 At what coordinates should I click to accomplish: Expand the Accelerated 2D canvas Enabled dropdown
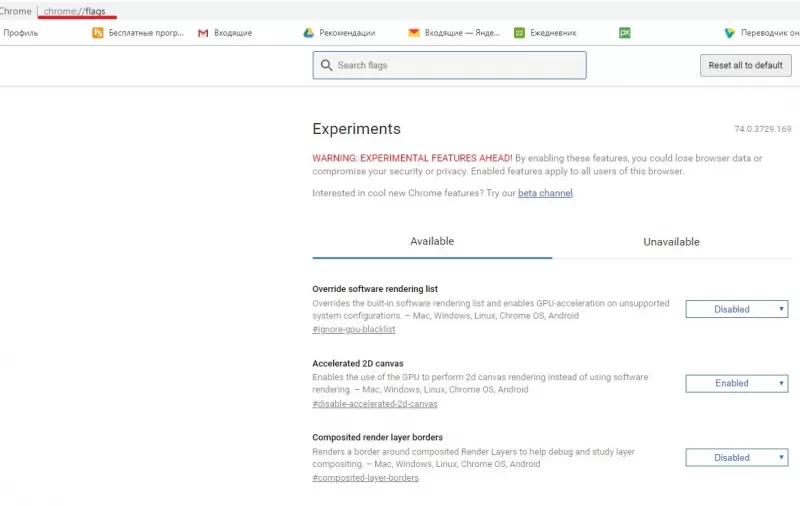pyautogui.click(x=736, y=384)
